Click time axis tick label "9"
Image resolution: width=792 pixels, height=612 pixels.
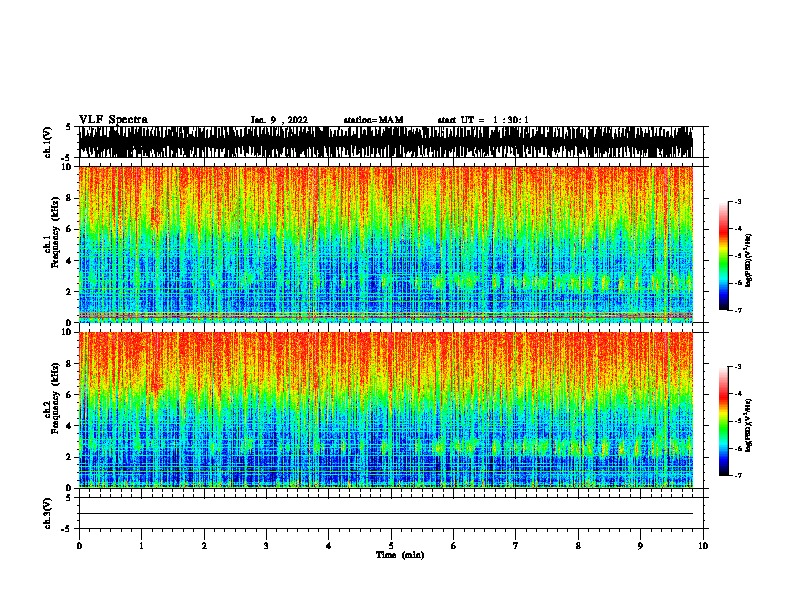[640, 546]
